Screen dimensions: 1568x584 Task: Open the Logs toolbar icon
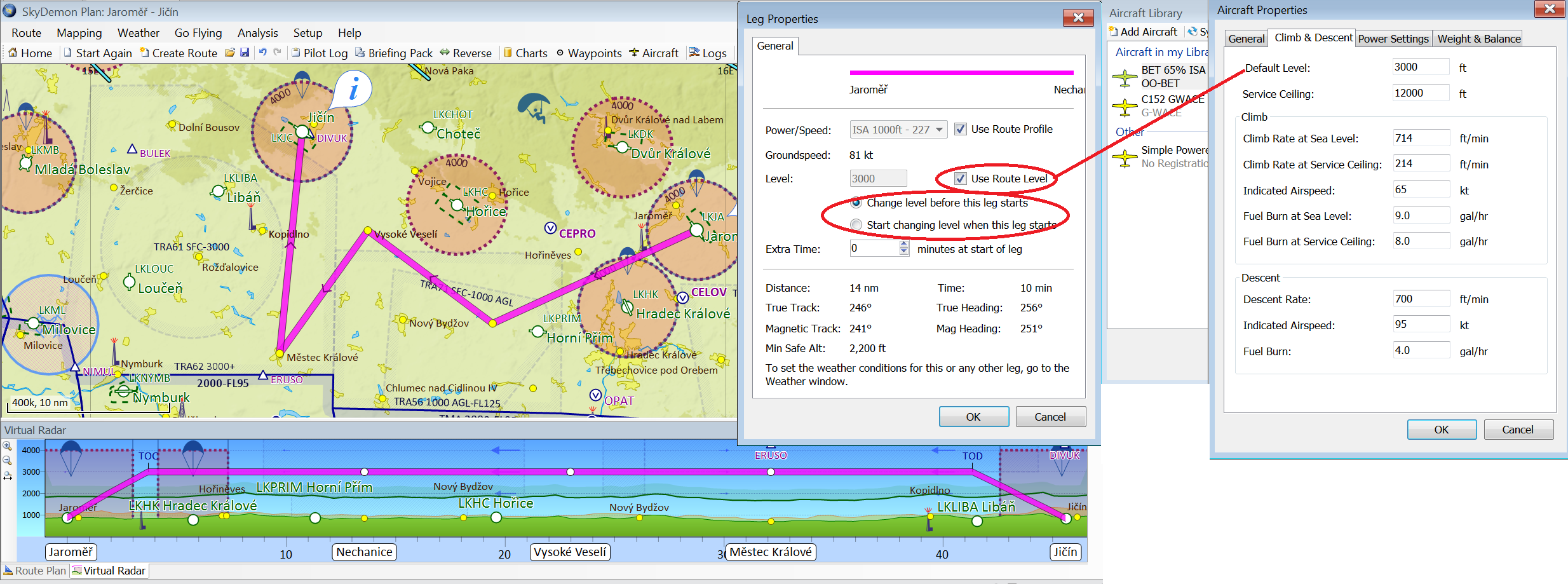click(694, 53)
